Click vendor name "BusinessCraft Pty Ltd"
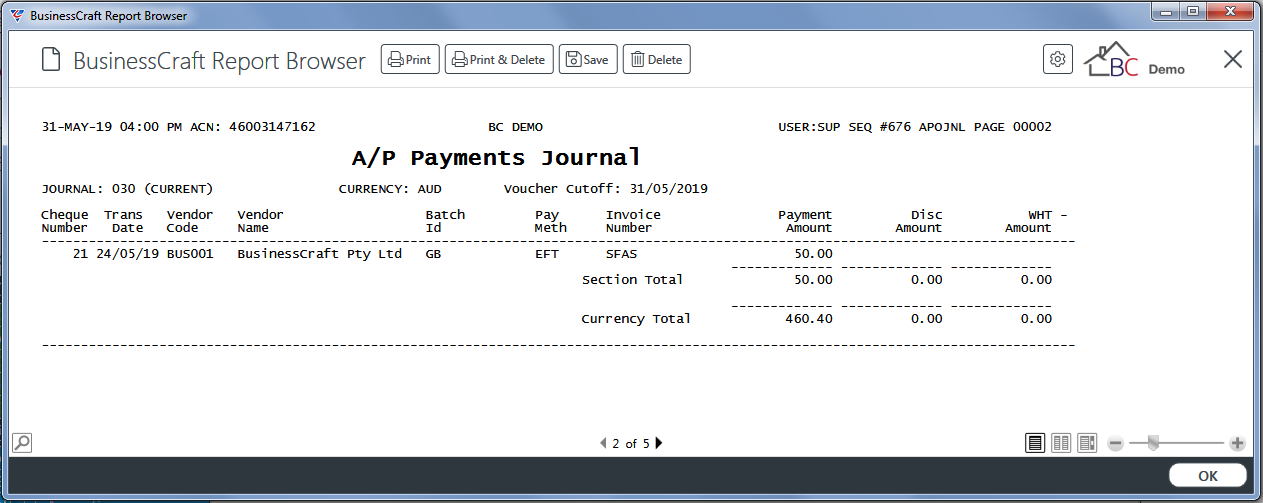 click(319, 254)
